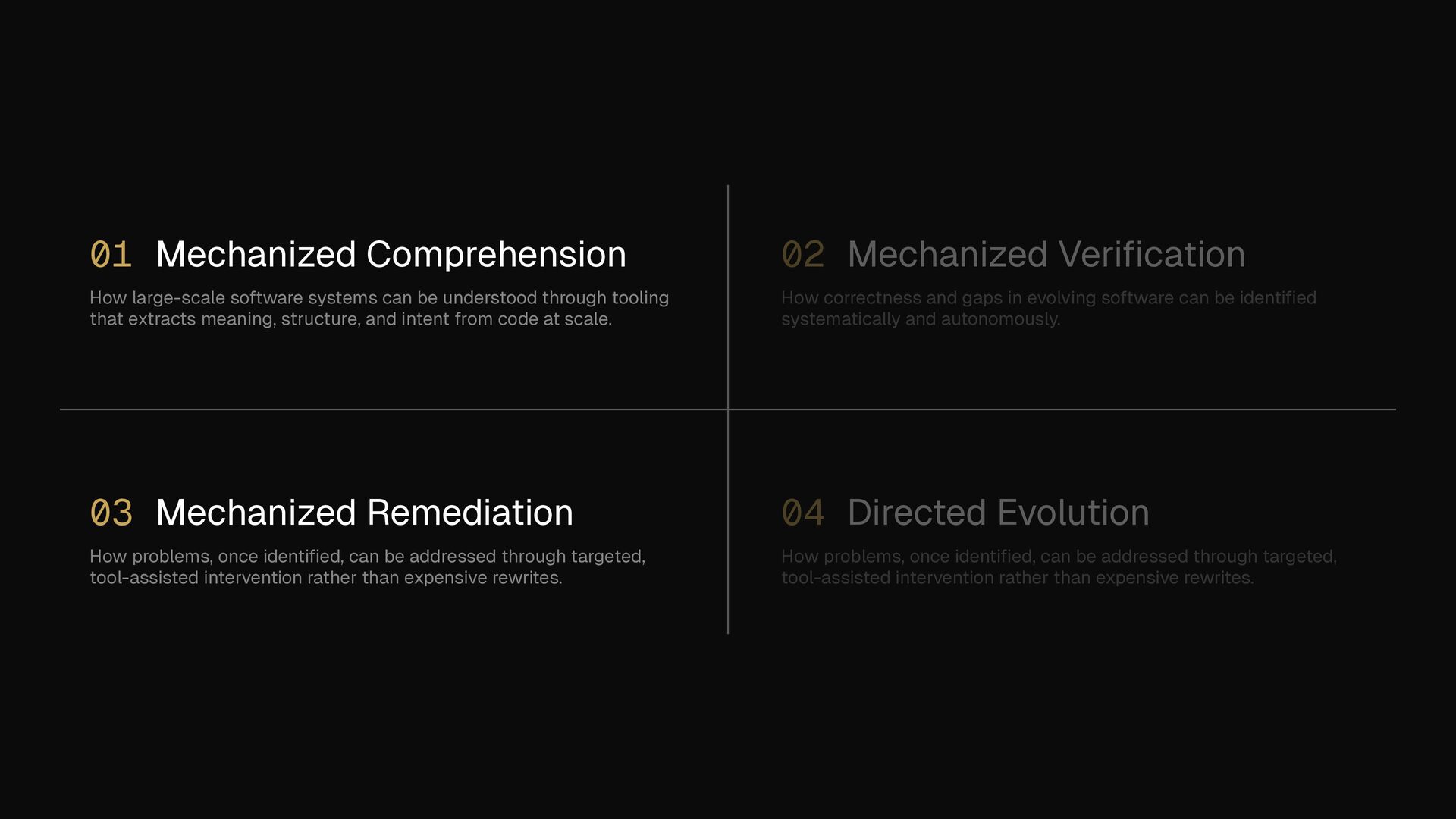
Task: Select the "Directed Evolution" heading
Action: pyautogui.click(x=998, y=513)
